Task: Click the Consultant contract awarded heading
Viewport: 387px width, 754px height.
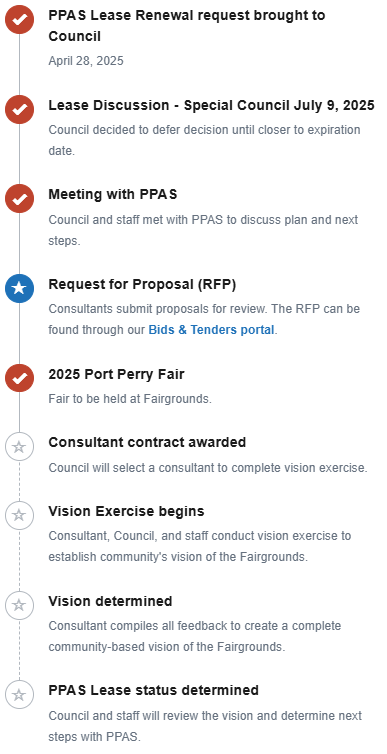Action: pyautogui.click(x=147, y=442)
